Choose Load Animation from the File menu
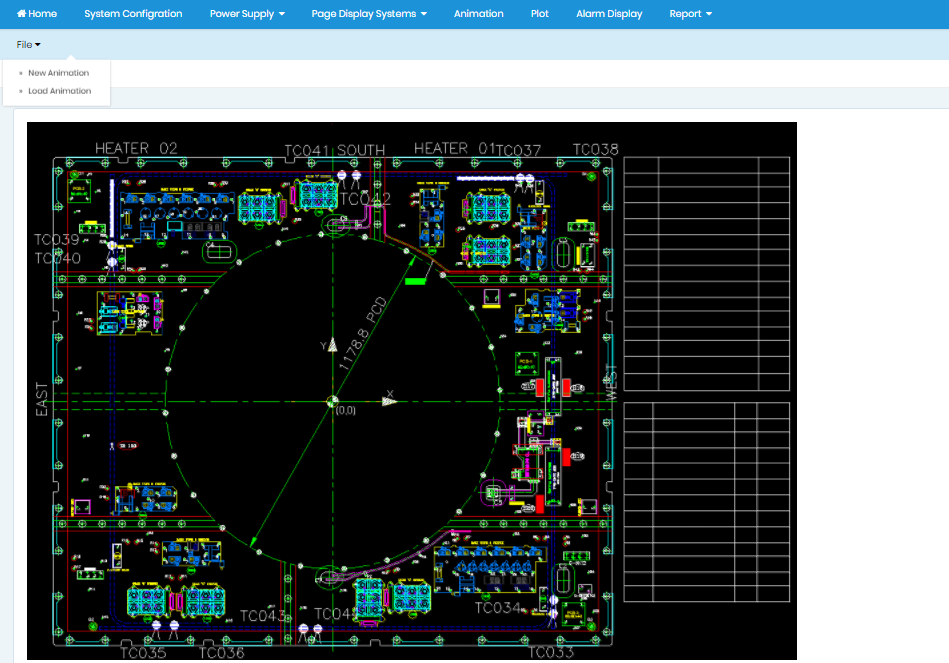Viewport: 949px width, 663px height. click(59, 91)
